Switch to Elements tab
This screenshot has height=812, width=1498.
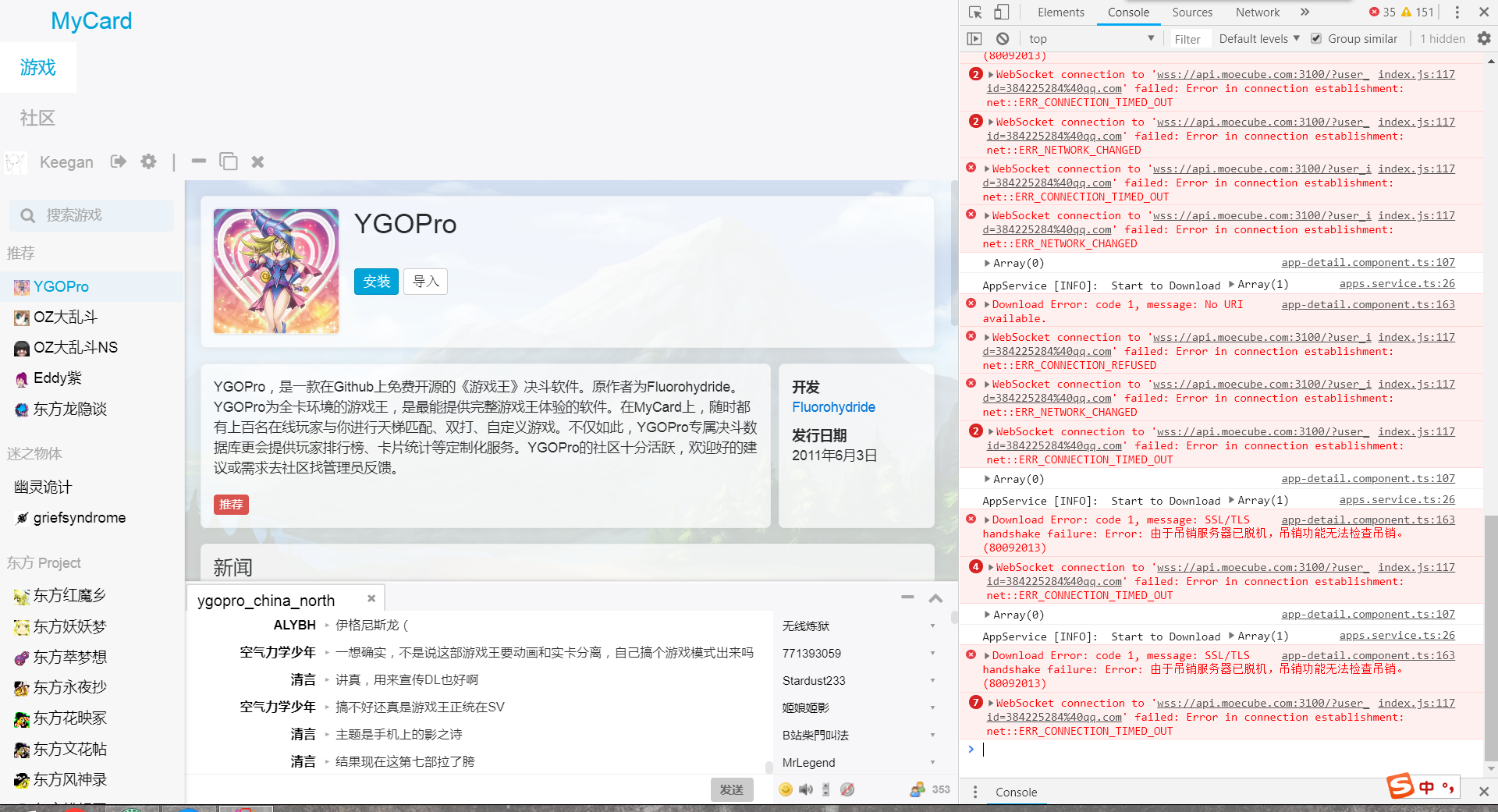[x=1060, y=12]
